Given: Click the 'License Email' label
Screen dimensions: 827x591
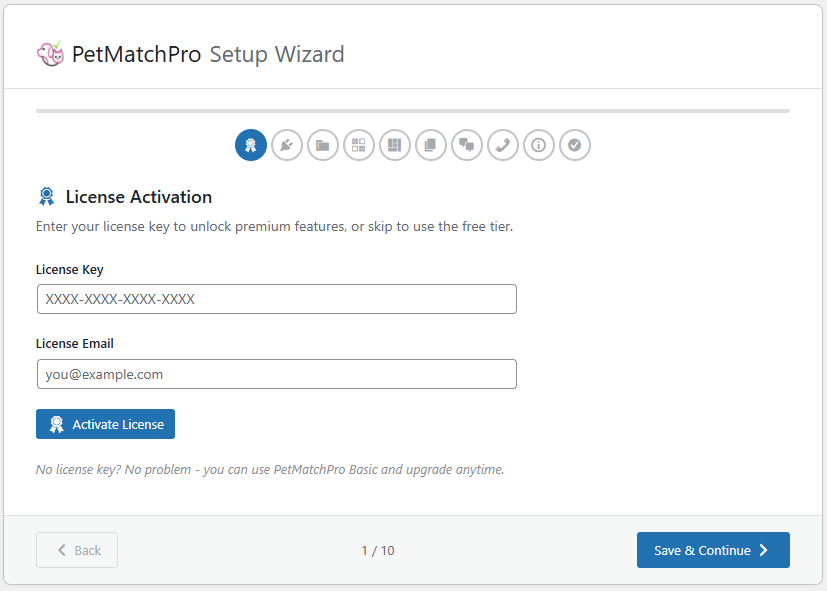Looking at the screenshot, I should point(74,343).
